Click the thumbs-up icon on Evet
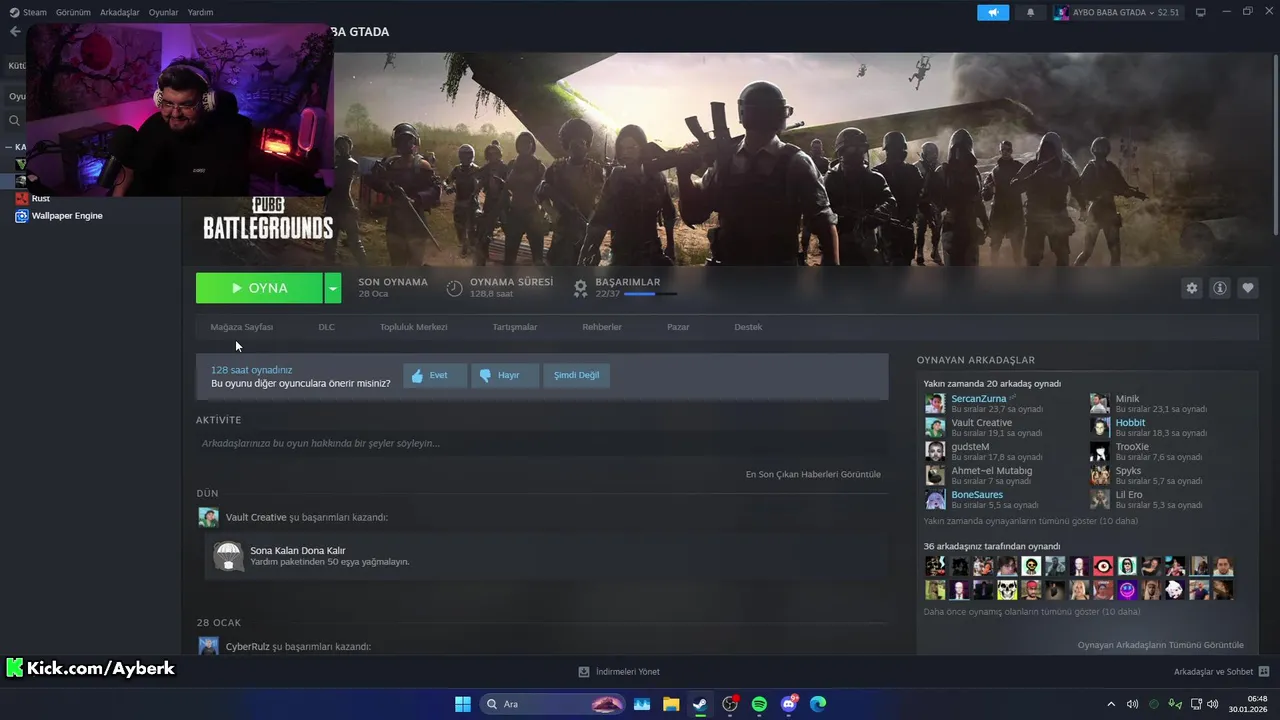 (418, 375)
